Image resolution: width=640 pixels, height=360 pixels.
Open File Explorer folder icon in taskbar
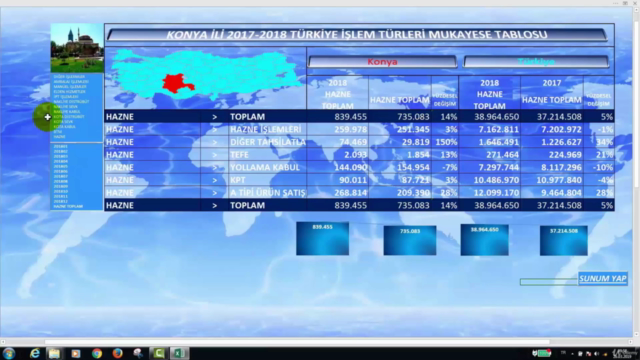(54, 353)
